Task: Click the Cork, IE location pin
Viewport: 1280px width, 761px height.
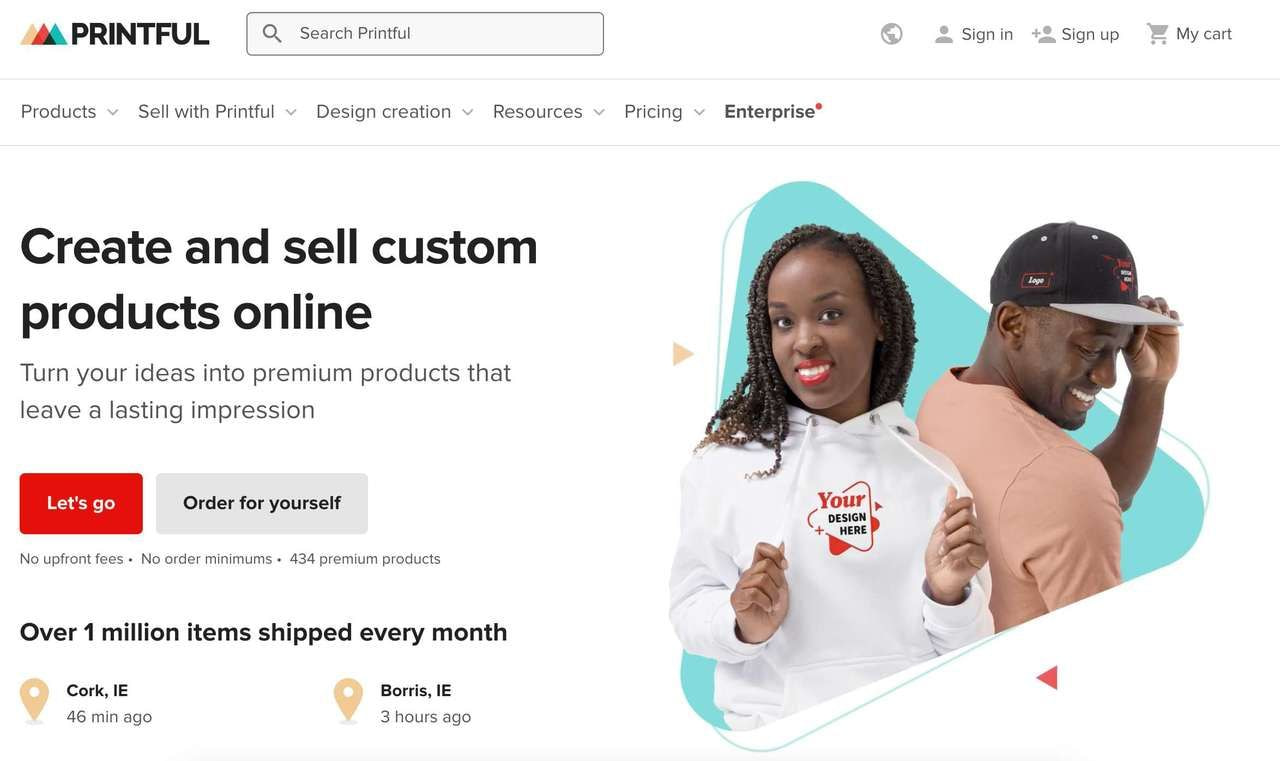Action: click(35, 700)
